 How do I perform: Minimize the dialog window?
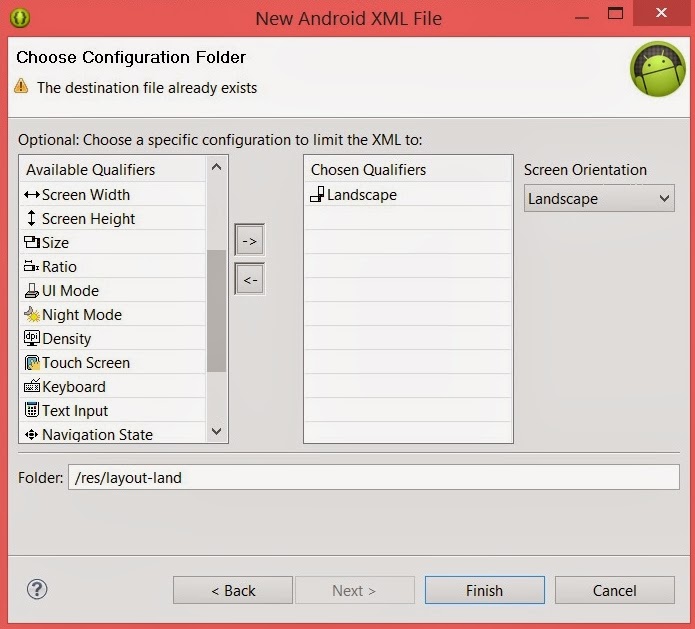pyautogui.click(x=582, y=16)
